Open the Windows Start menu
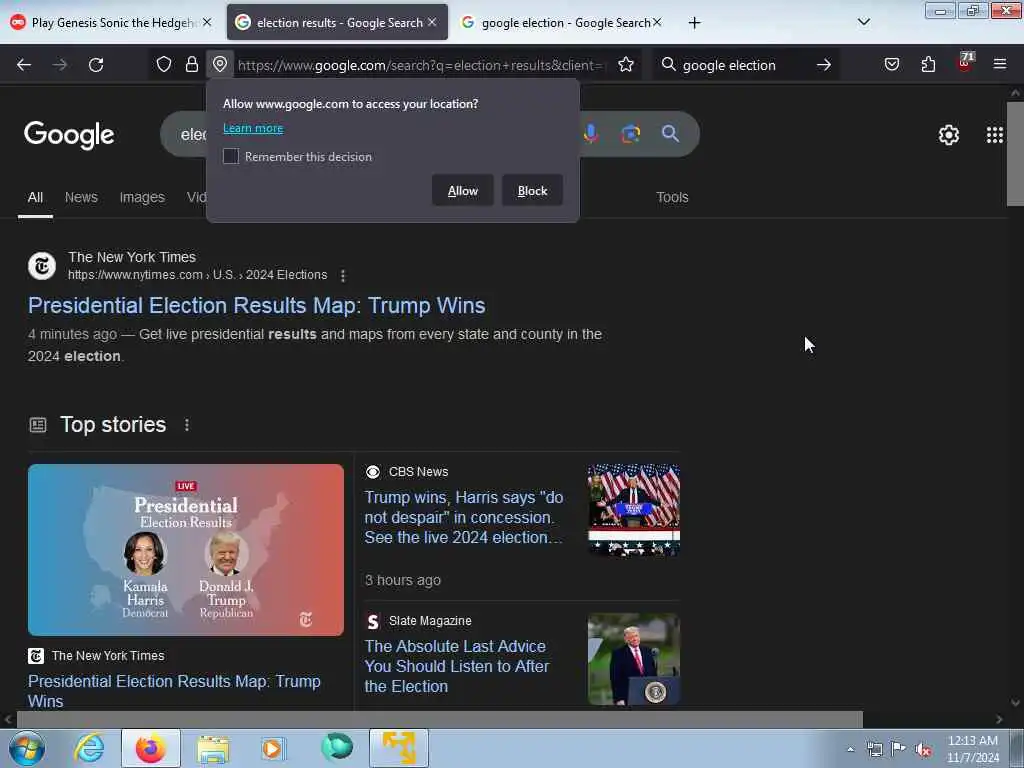This screenshot has height=768, width=1024. click(x=27, y=748)
